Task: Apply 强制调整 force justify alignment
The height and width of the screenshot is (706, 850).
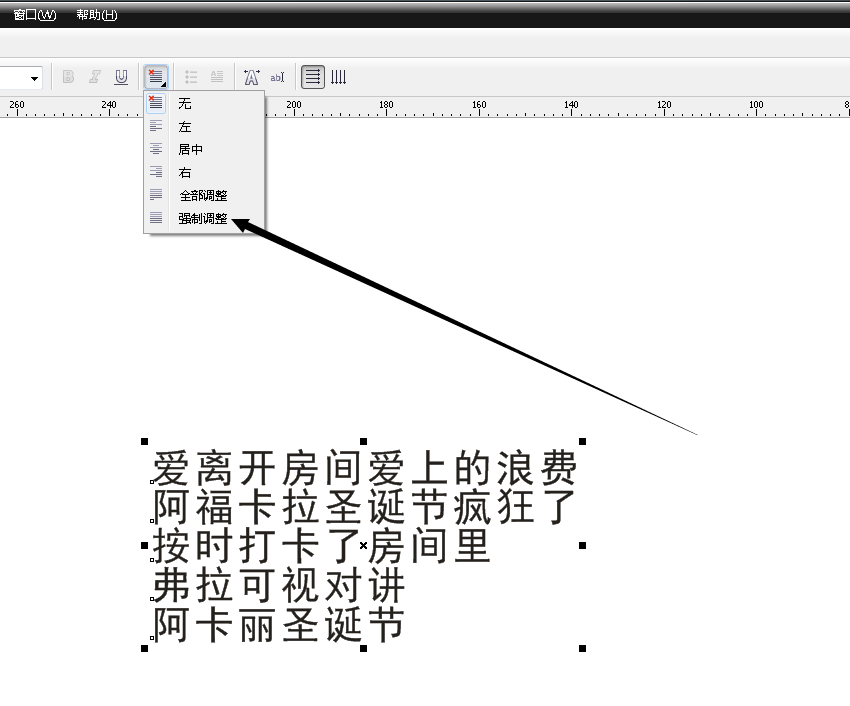Action: (204, 218)
